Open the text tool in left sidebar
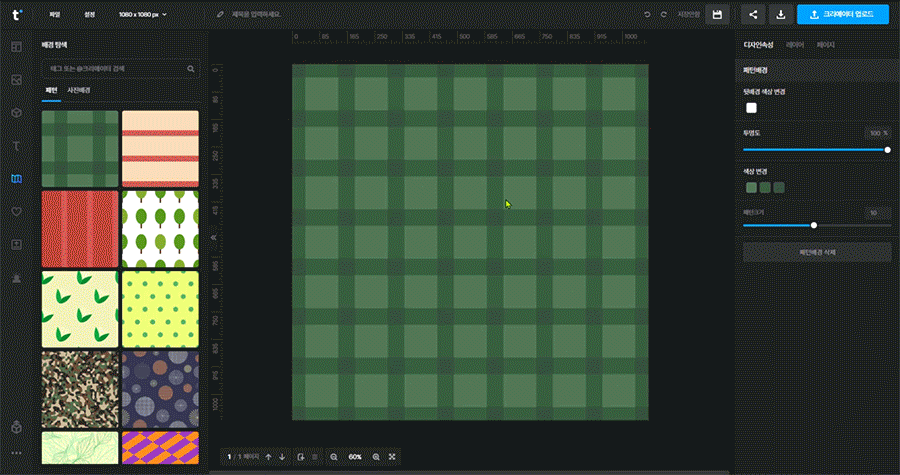The image size is (900, 475). coord(16,146)
